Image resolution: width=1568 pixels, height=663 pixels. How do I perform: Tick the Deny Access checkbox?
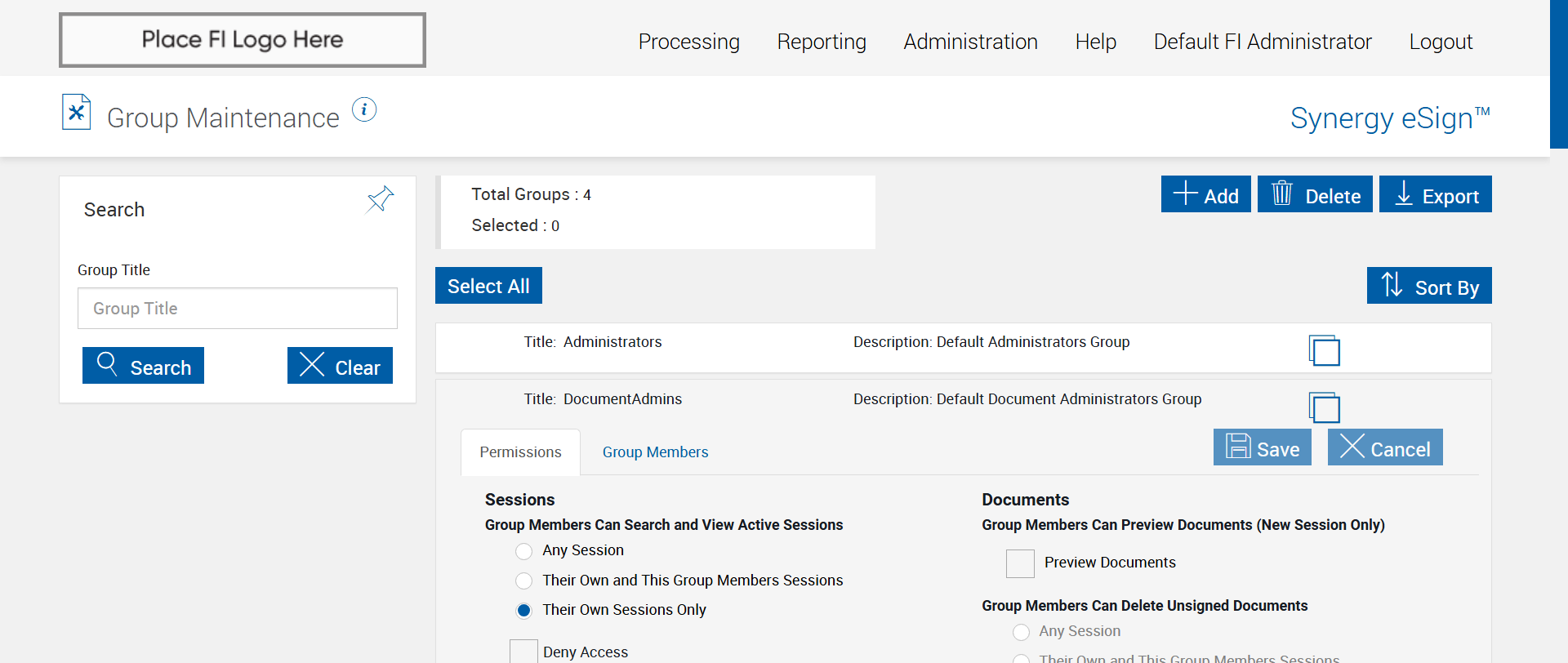(523, 652)
